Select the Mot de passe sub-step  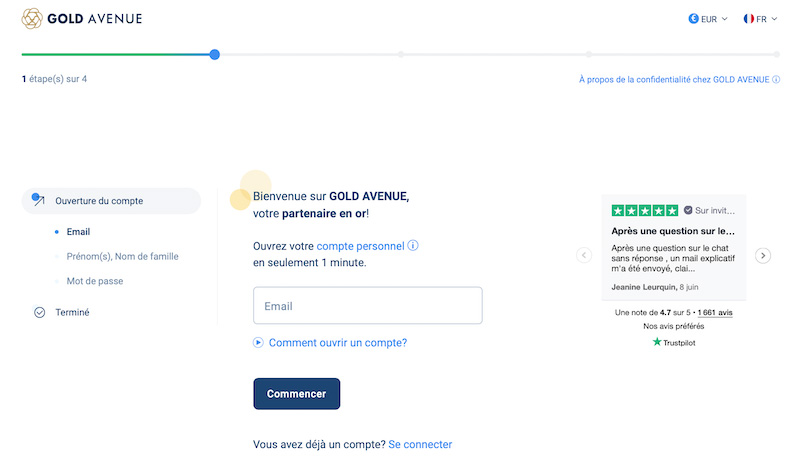point(95,281)
